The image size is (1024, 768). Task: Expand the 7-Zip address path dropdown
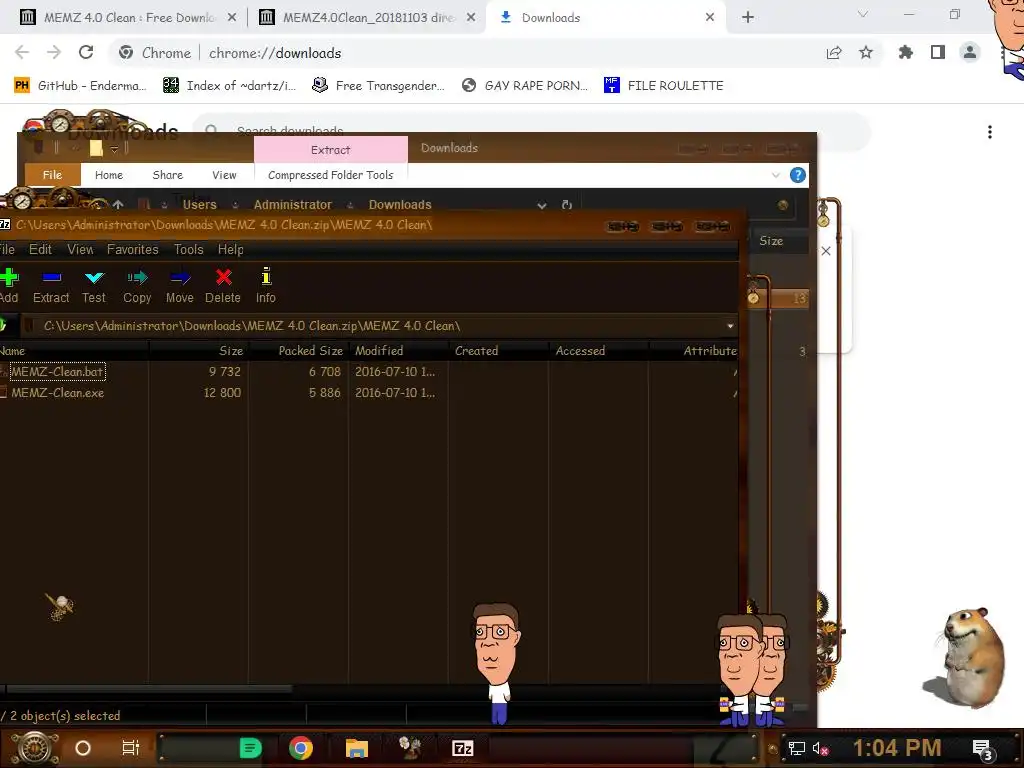pos(729,326)
